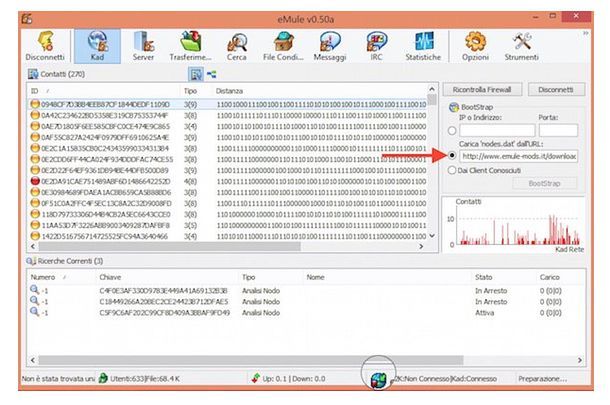
Task: Click the red contact icon for 0E2DA91CAE
Action: coord(35,181)
